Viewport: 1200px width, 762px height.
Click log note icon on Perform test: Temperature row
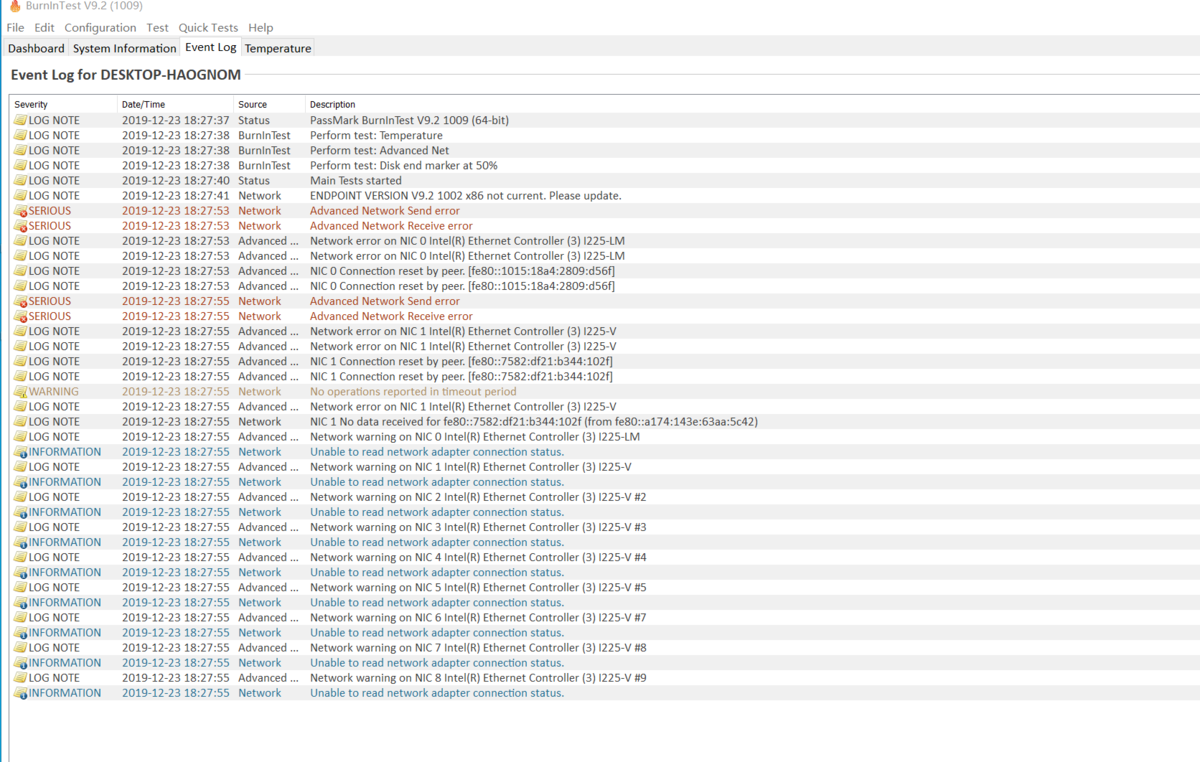point(20,135)
